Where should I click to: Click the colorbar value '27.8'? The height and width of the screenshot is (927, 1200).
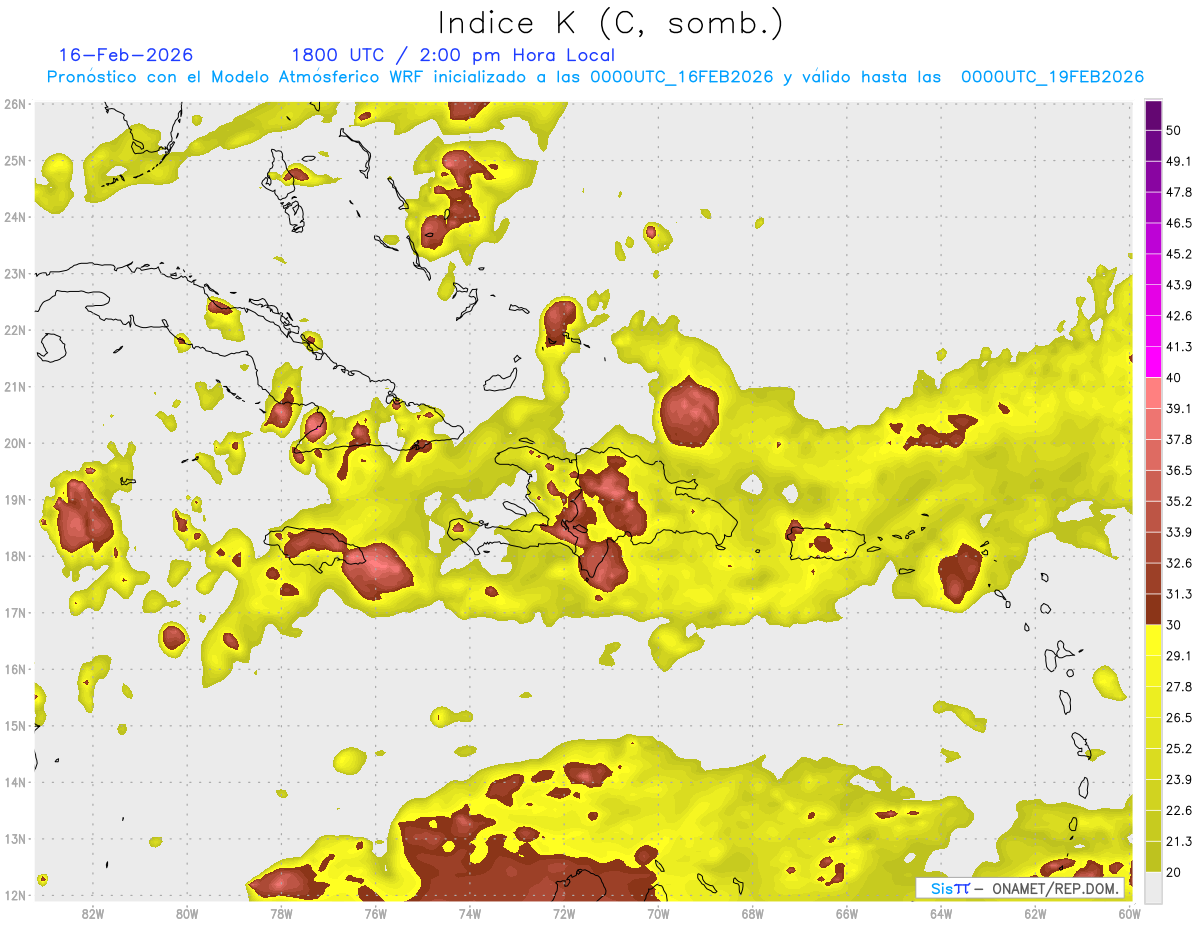(x=1178, y=687)
